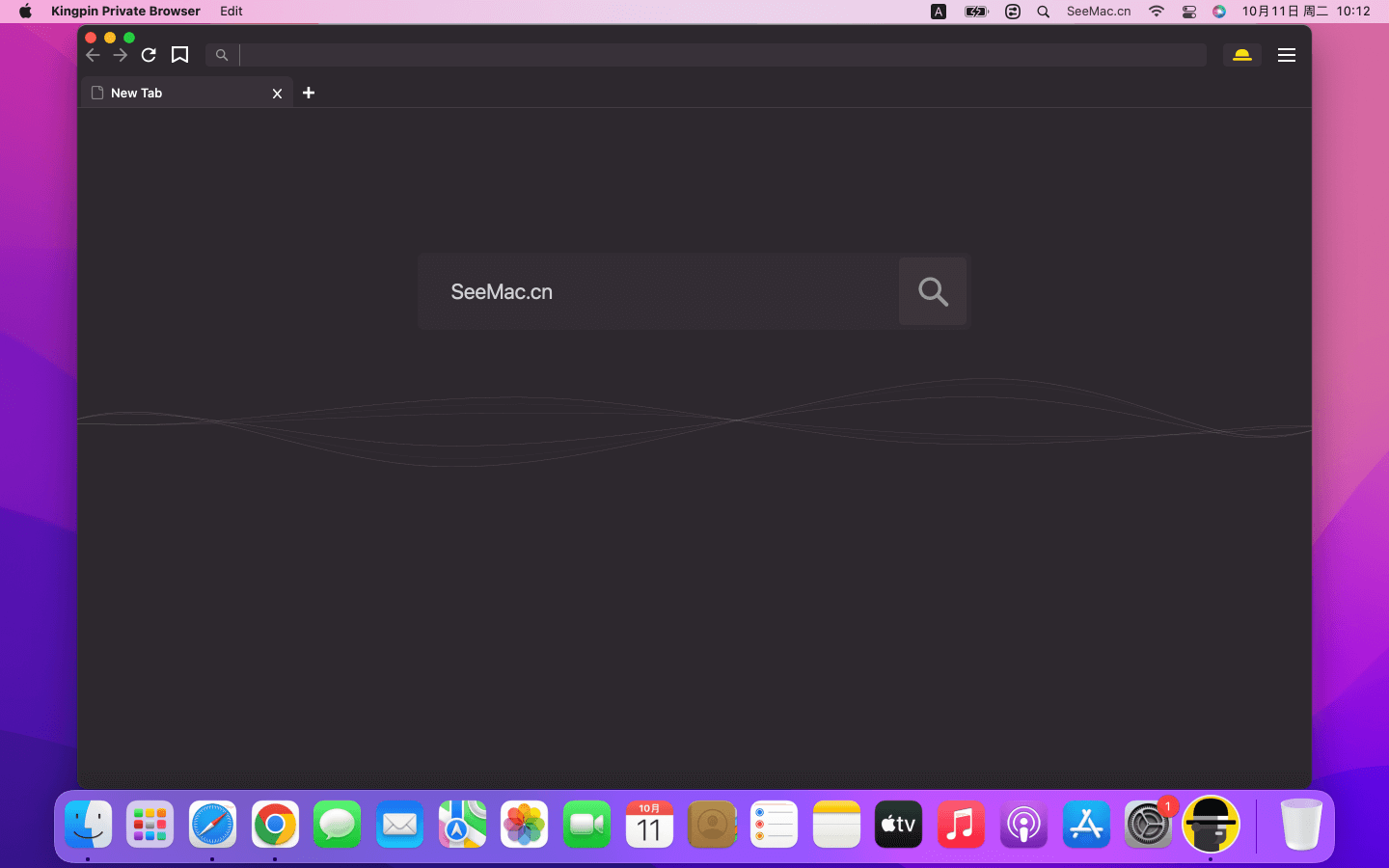Open Wi-Fi status menu
This screenshot has width=1389, height=868.
pos(1156,12)
